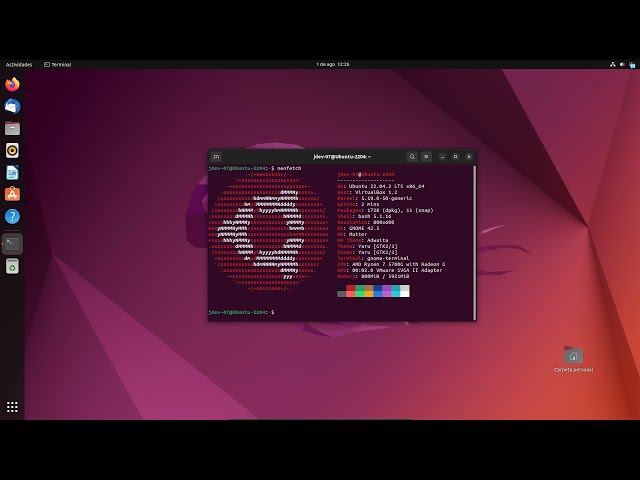Image resolution: width=640 pixels, height=480 pixels.
Task: Open terminal hamburger menu
Action: coord(426,157)
